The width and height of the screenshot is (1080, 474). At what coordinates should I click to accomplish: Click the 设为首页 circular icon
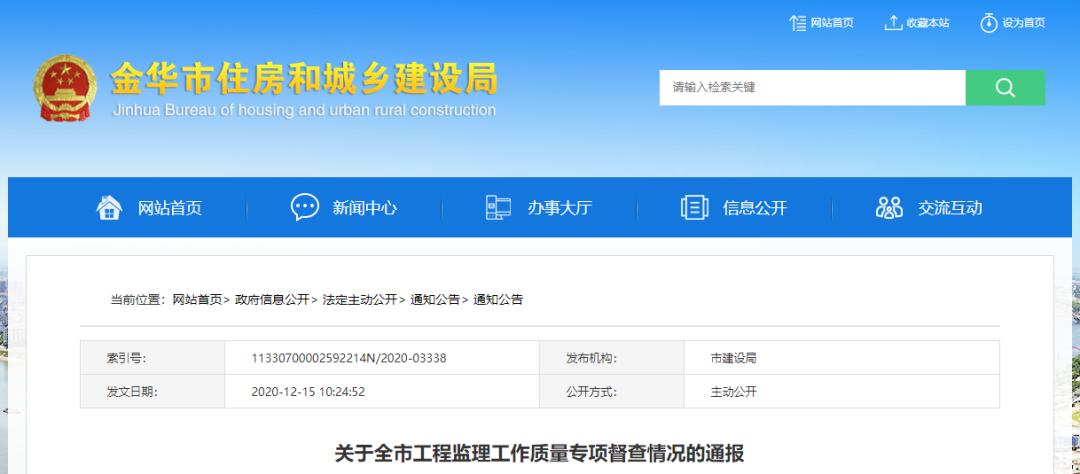(x=988, y=22)
